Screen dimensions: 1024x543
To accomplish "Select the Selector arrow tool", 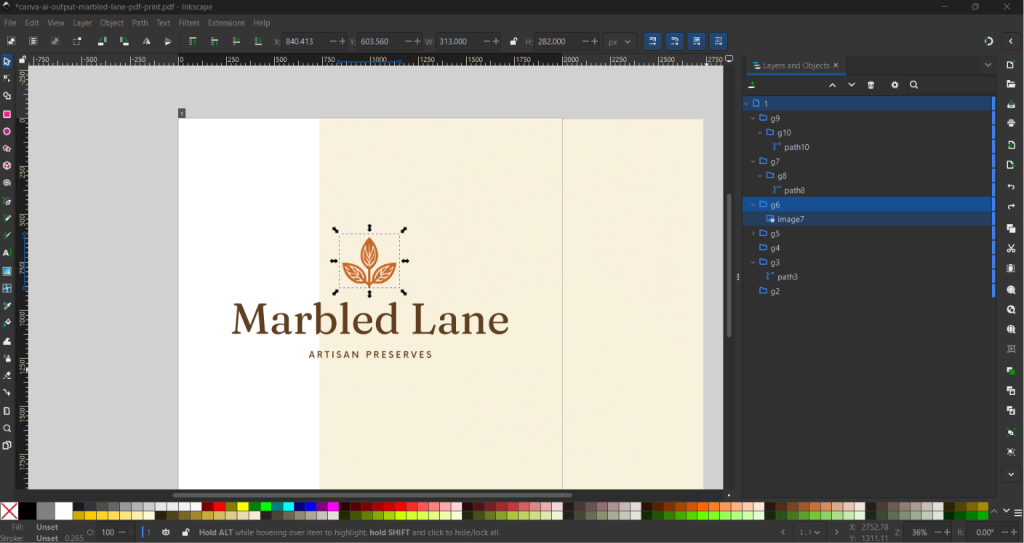I will (7, 61).
